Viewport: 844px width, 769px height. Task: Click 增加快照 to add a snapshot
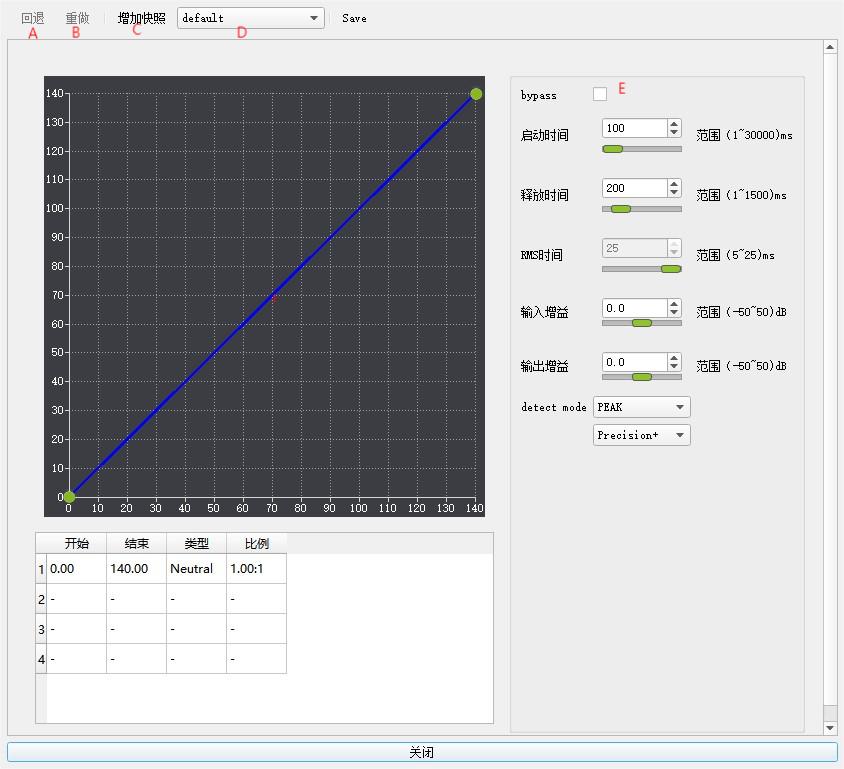142,18
